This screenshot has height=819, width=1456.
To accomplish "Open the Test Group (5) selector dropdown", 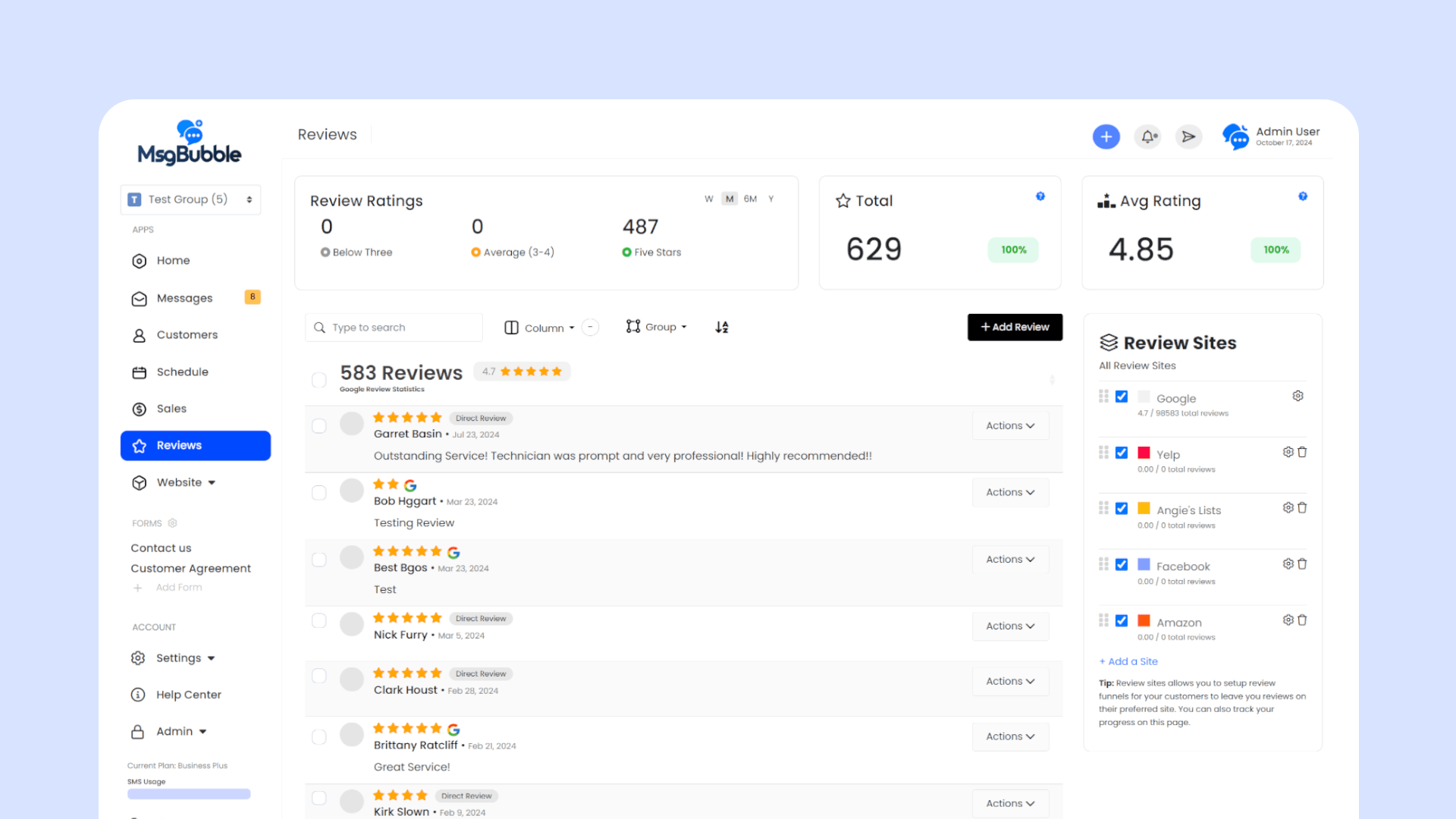I will click(190, 199).
